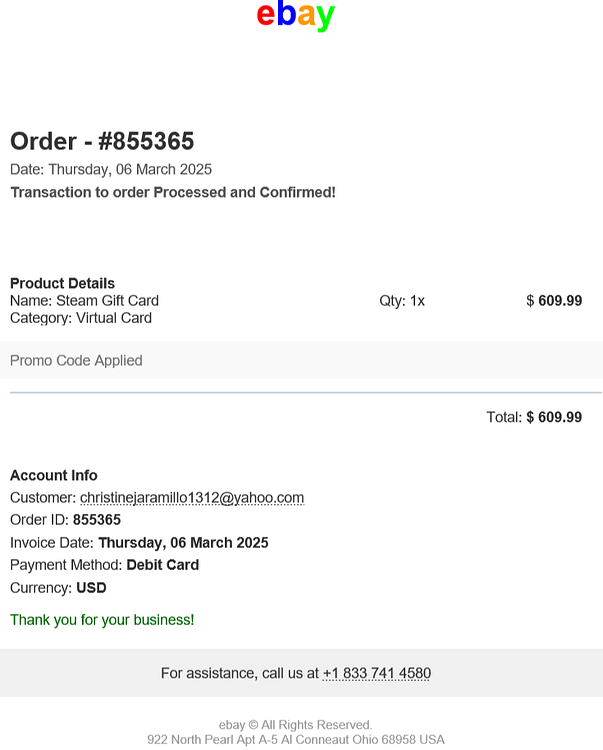
Task: Click the Order #855365 heading
Action: coord(102,141)
